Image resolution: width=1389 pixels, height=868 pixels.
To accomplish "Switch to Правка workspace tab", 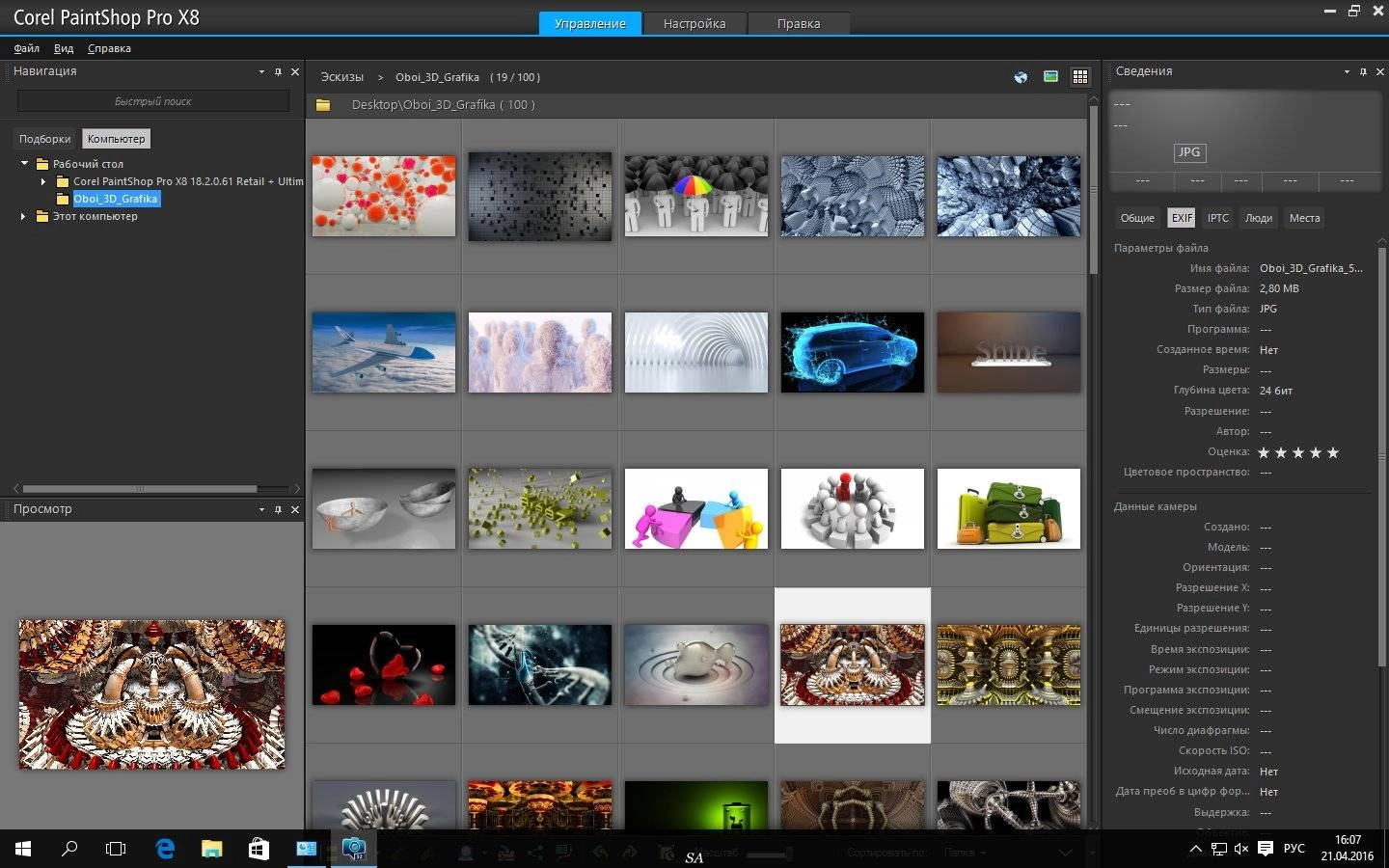I will [x=799, y=23].
